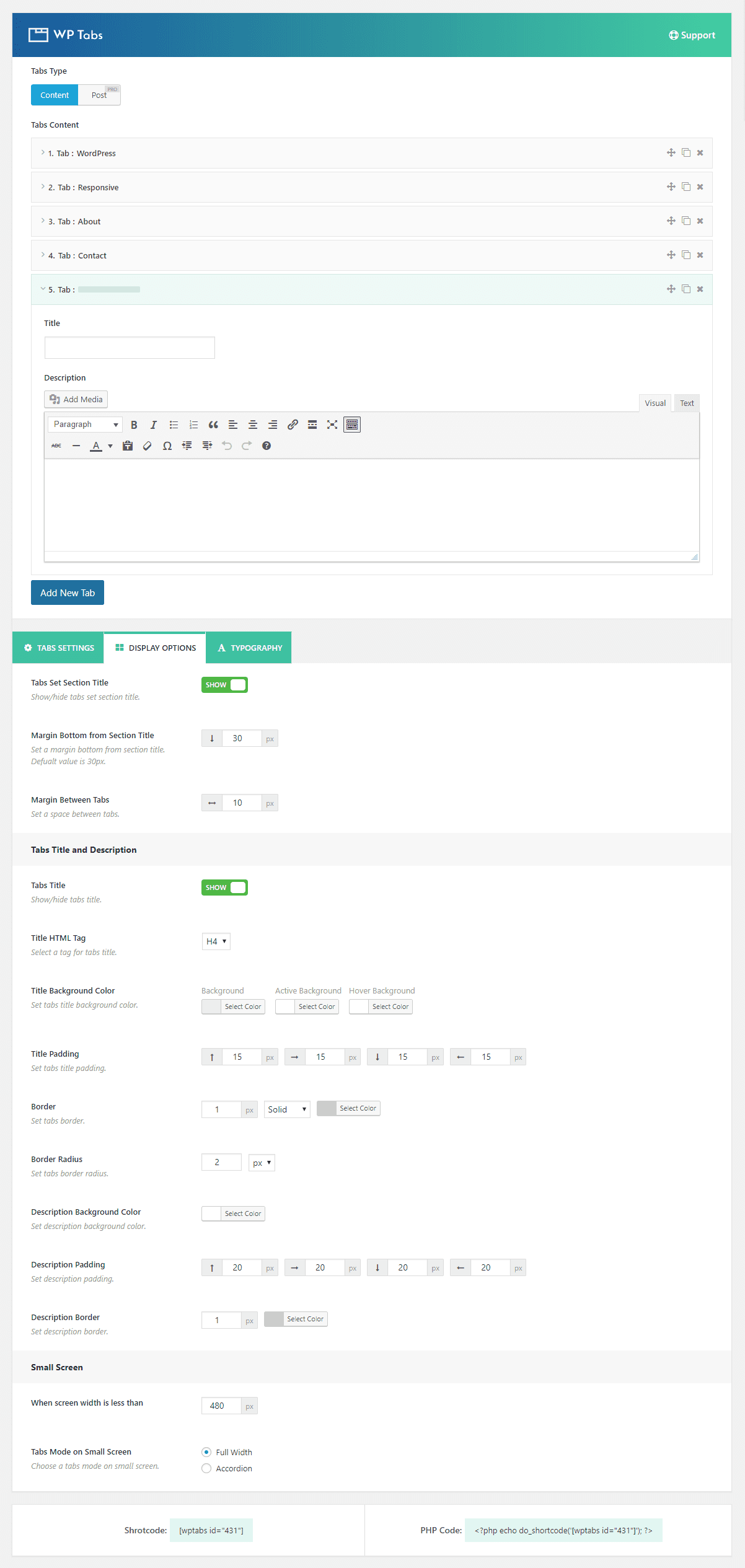Insert Read More tag
The height and width of the screenshot is (1568, 745).
click(312, 425)
